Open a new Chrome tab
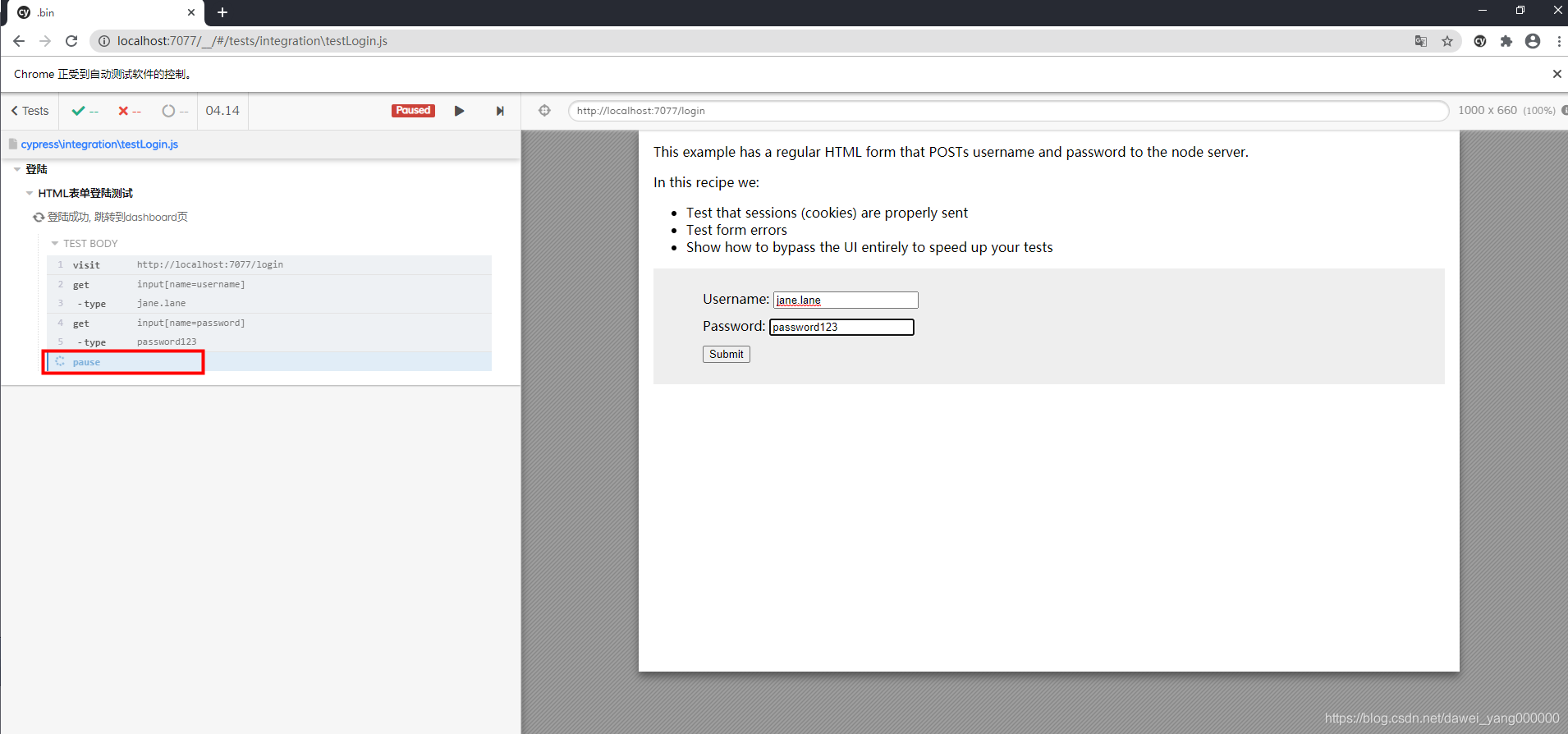1568x734 pixels. point(222,12)
